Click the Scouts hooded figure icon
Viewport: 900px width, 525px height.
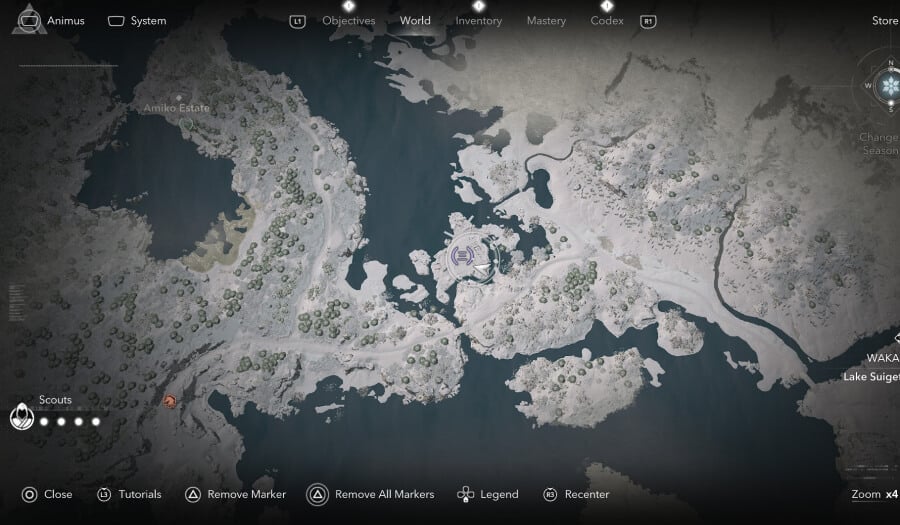22,416
